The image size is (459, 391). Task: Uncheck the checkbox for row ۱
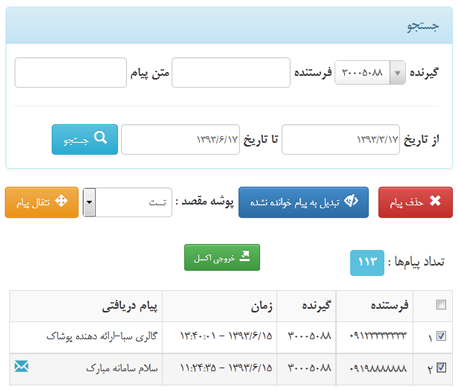tap(441, 336)
